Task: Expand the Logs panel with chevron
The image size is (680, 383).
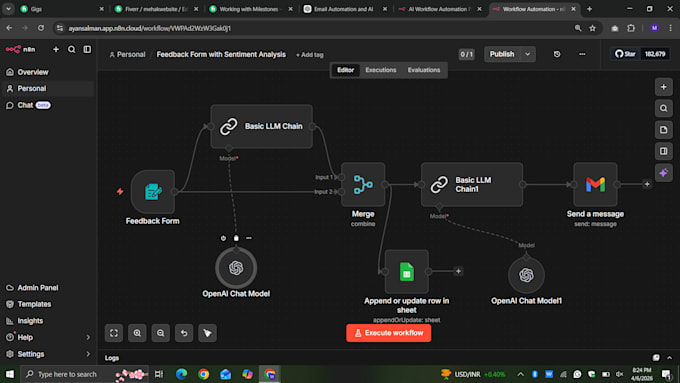Action: click(670, 358)
